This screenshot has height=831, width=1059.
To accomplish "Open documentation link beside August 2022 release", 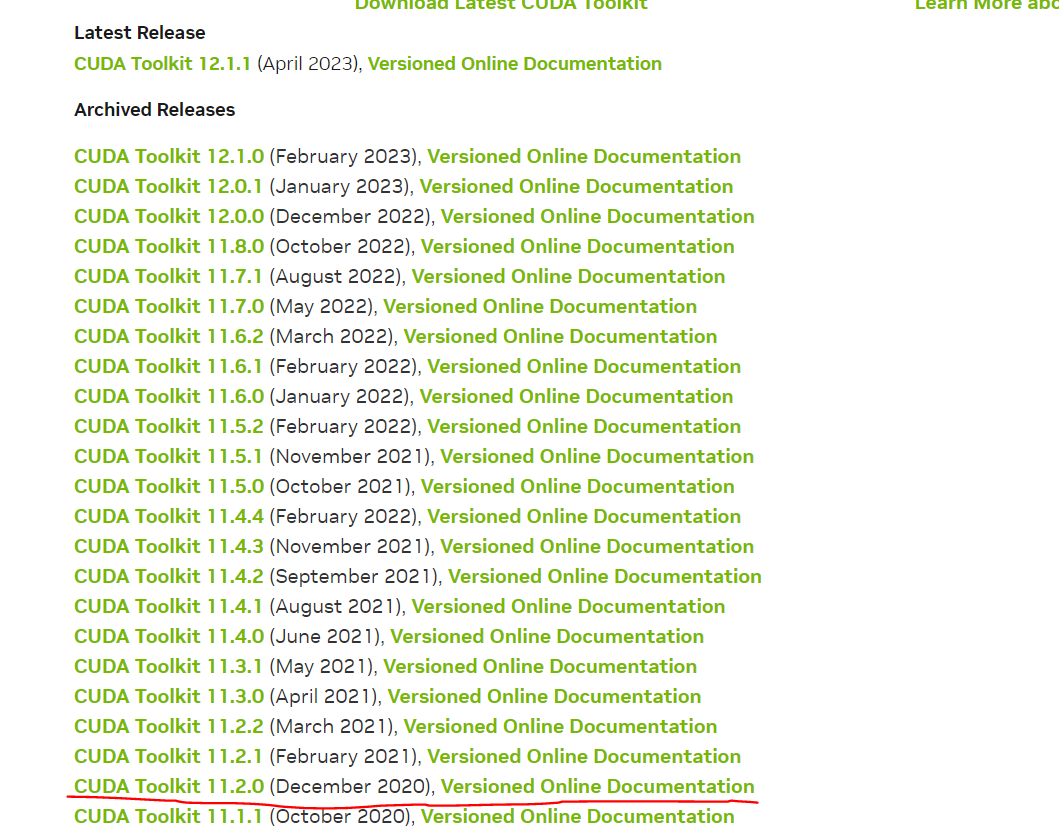I will pyautogui.click(x=569, y=276).
